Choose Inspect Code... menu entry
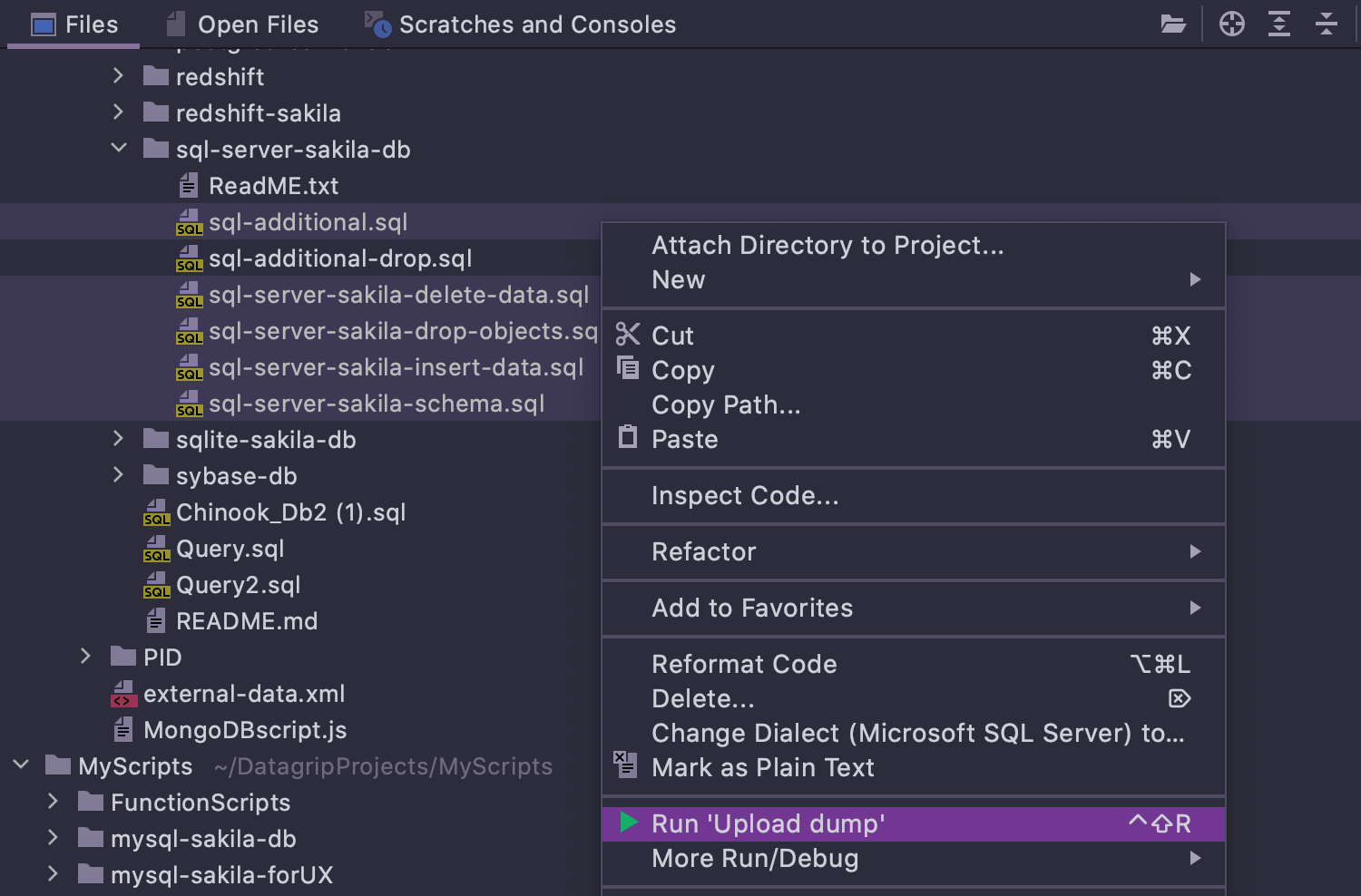 tap(914, 495)
